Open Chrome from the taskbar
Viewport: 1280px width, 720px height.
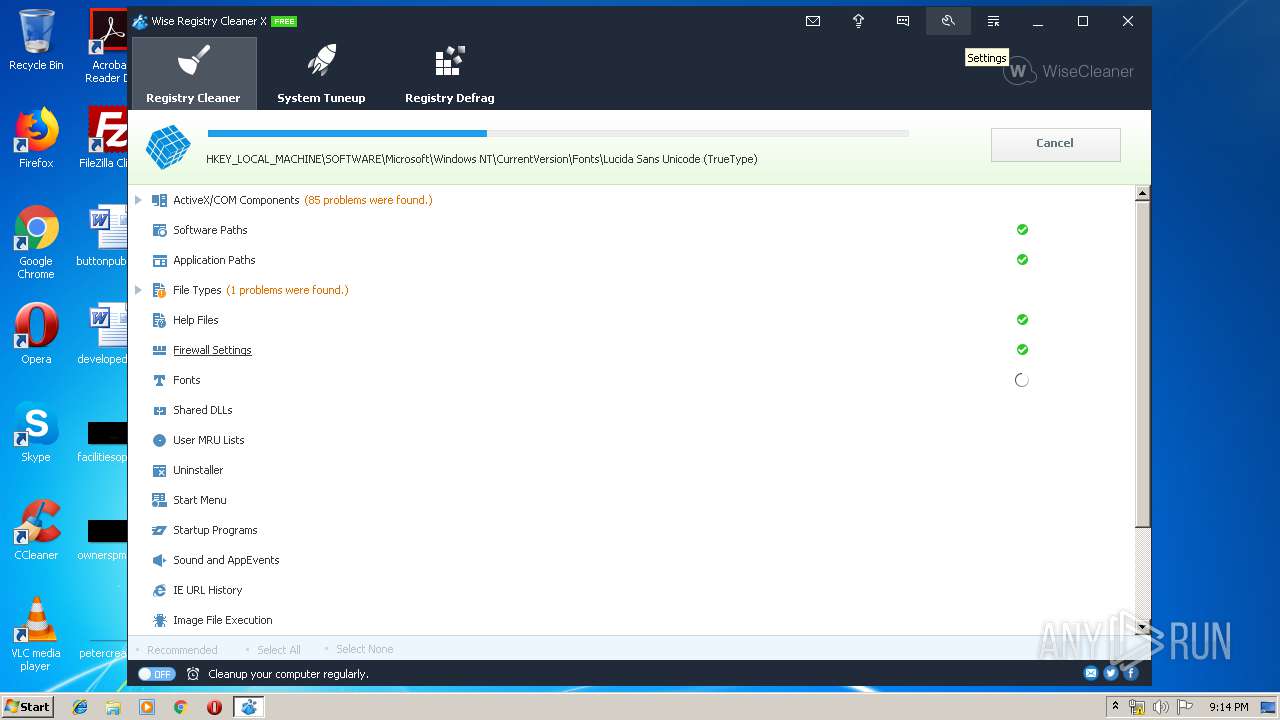[x=180, y=707]
